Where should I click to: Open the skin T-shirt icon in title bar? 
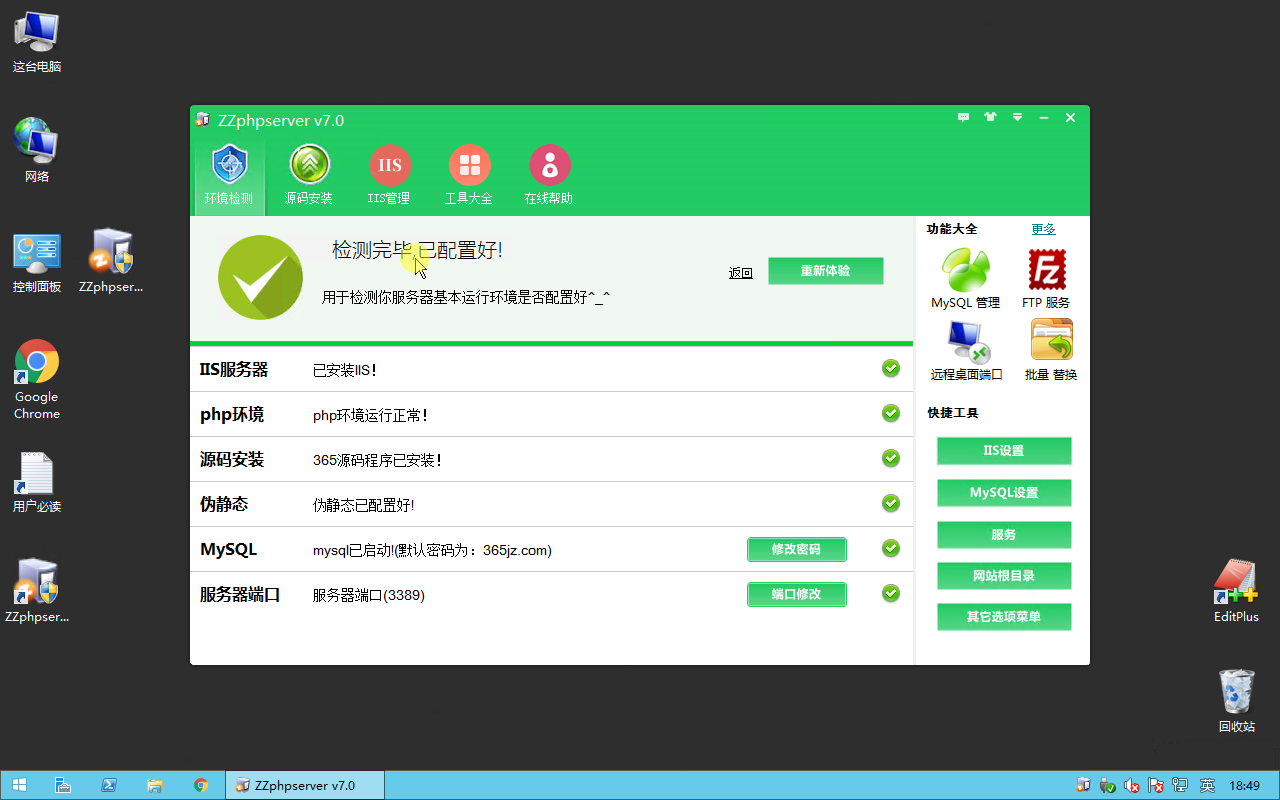click(x=990, y=118)
